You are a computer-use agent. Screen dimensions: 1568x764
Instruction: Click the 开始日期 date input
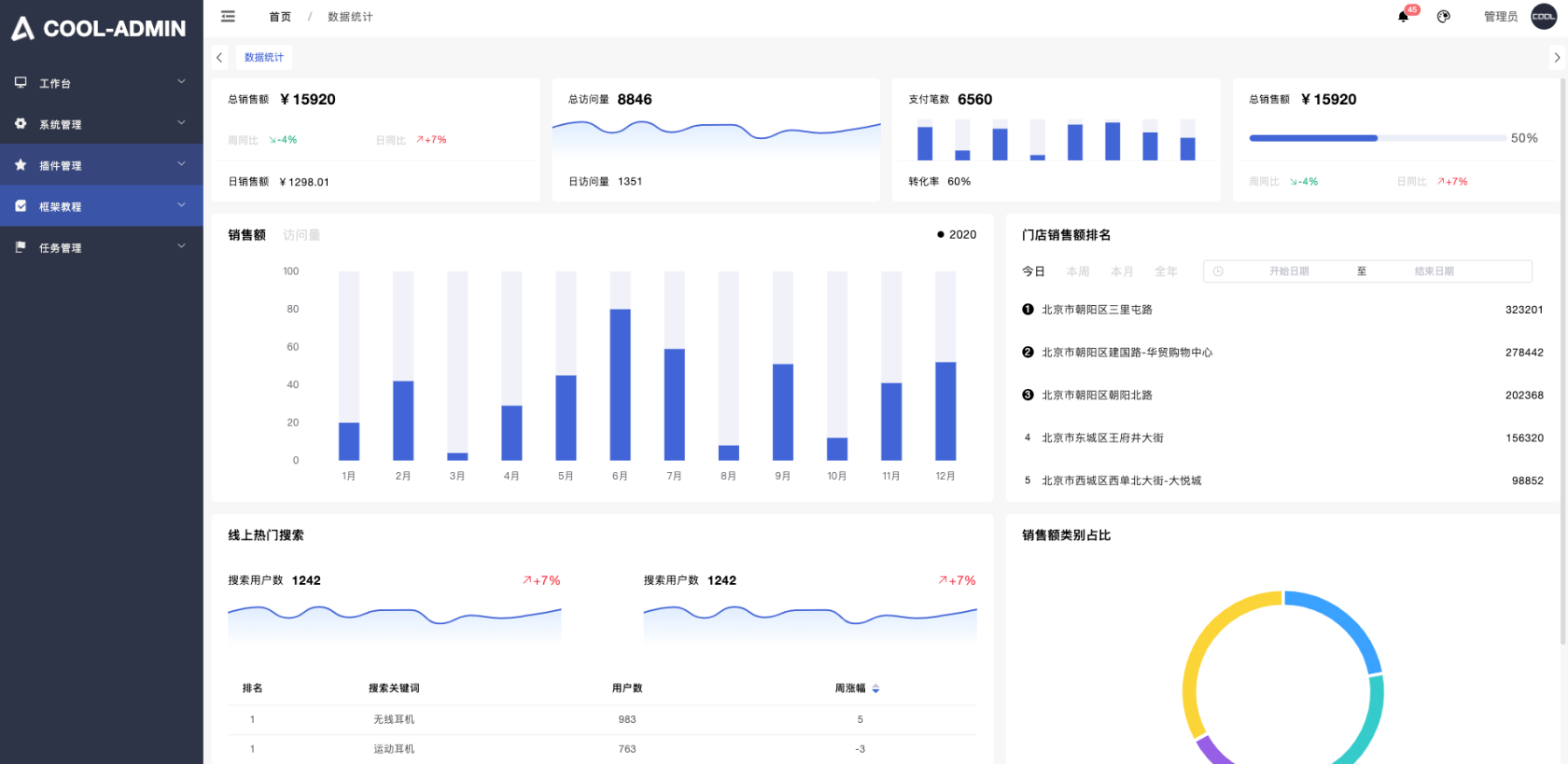(x=1288, y=271)
